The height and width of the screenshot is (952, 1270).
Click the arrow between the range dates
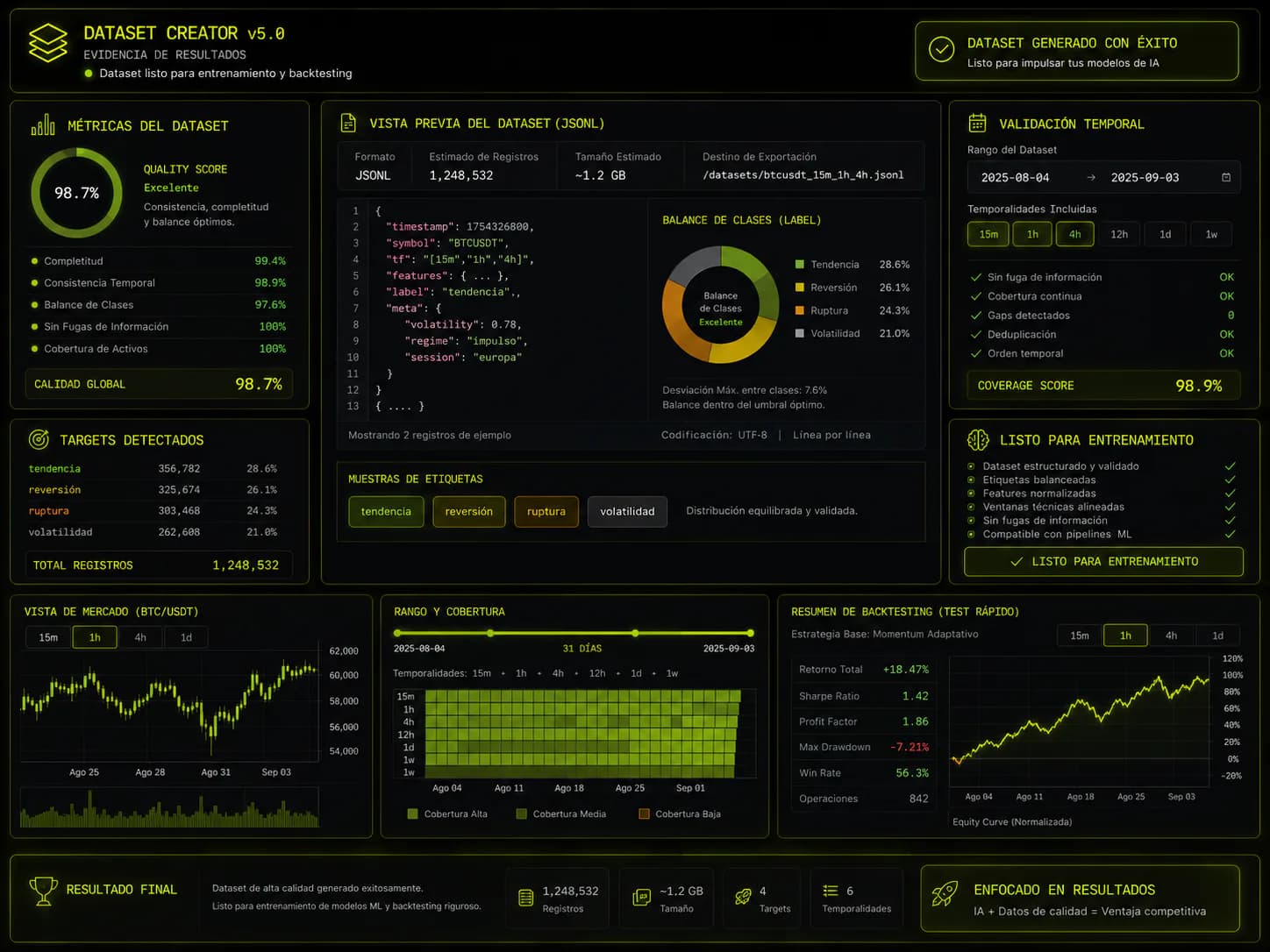(1091, 177)
